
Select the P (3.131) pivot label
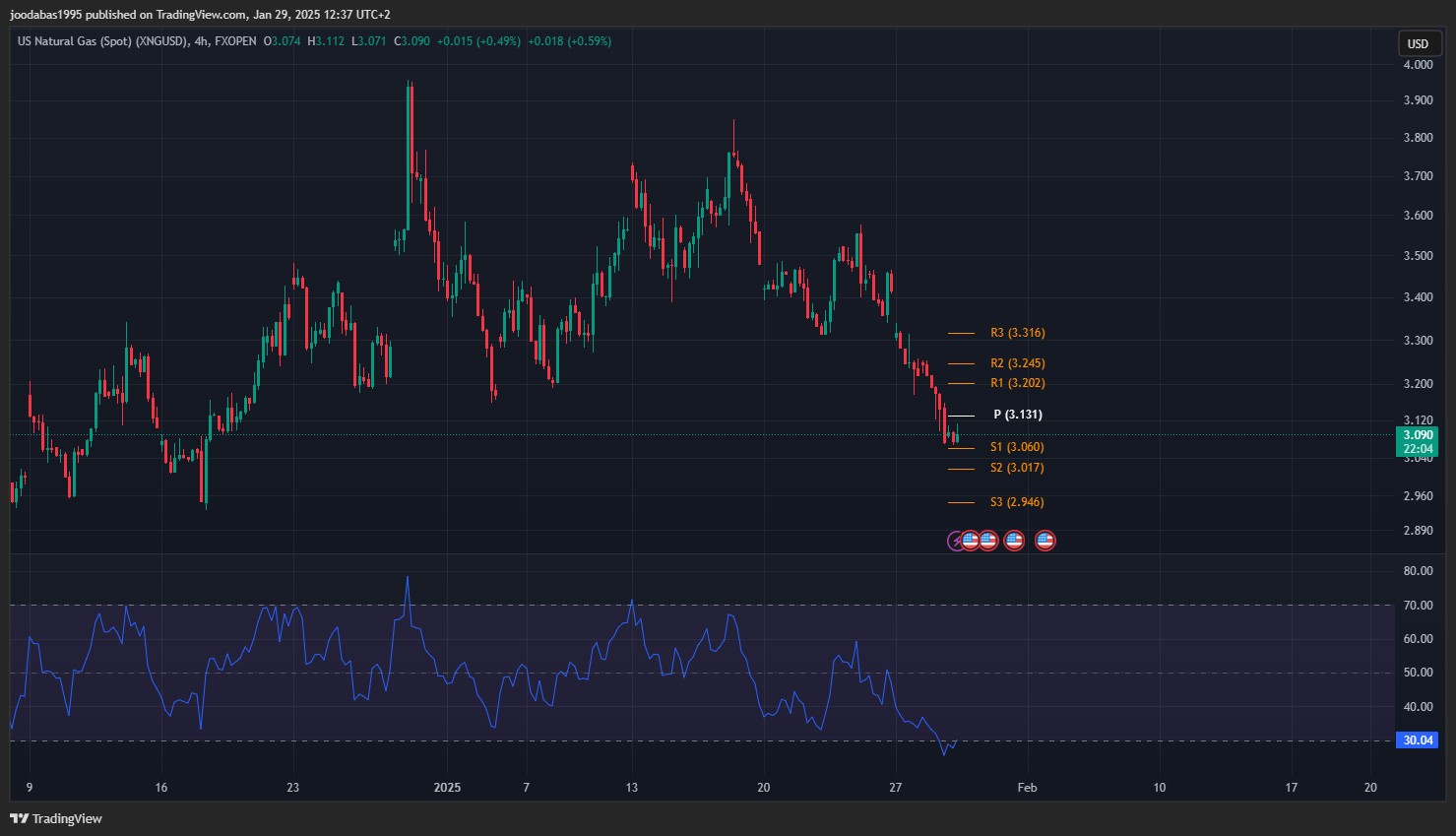pos(1018,415)
